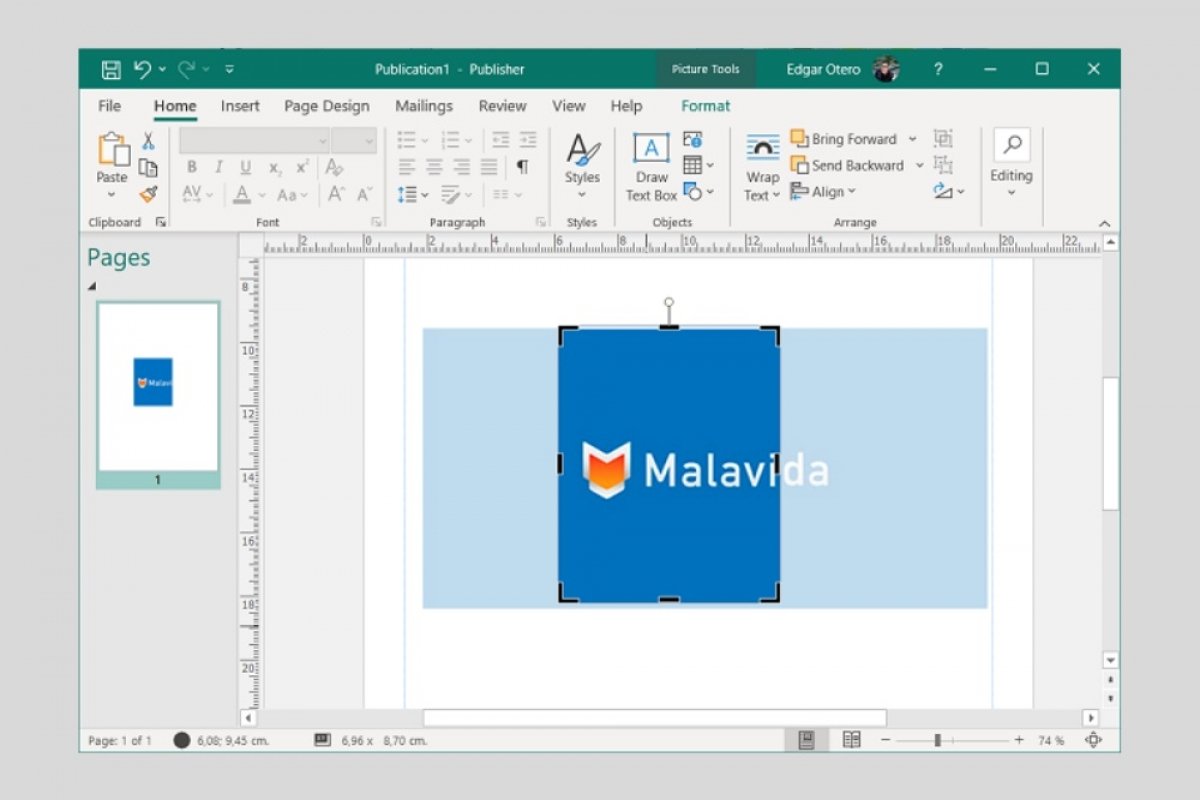Zoom out with the minus button
Image resolution: width=1200 pixels, height=800 pixels.
coord(885,740)
